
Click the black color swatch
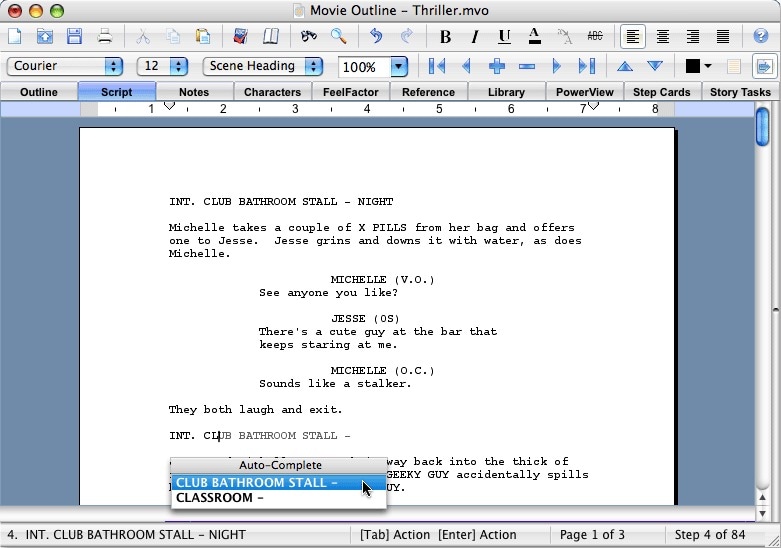pos(693,66)
